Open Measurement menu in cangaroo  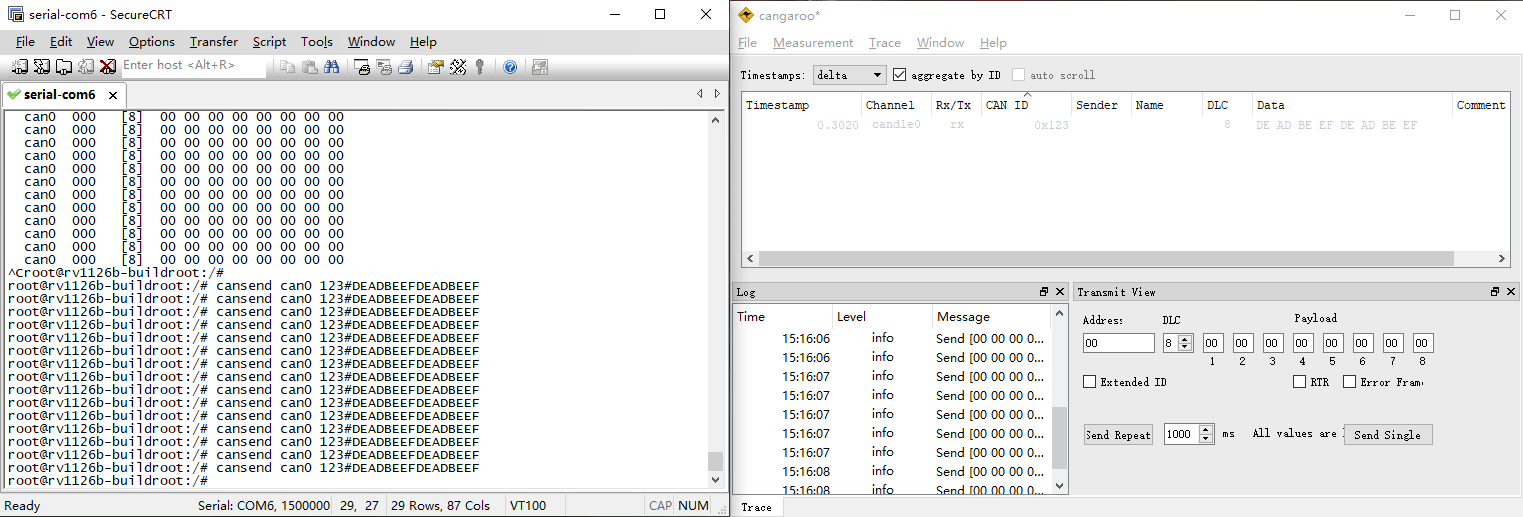(813, 43)
